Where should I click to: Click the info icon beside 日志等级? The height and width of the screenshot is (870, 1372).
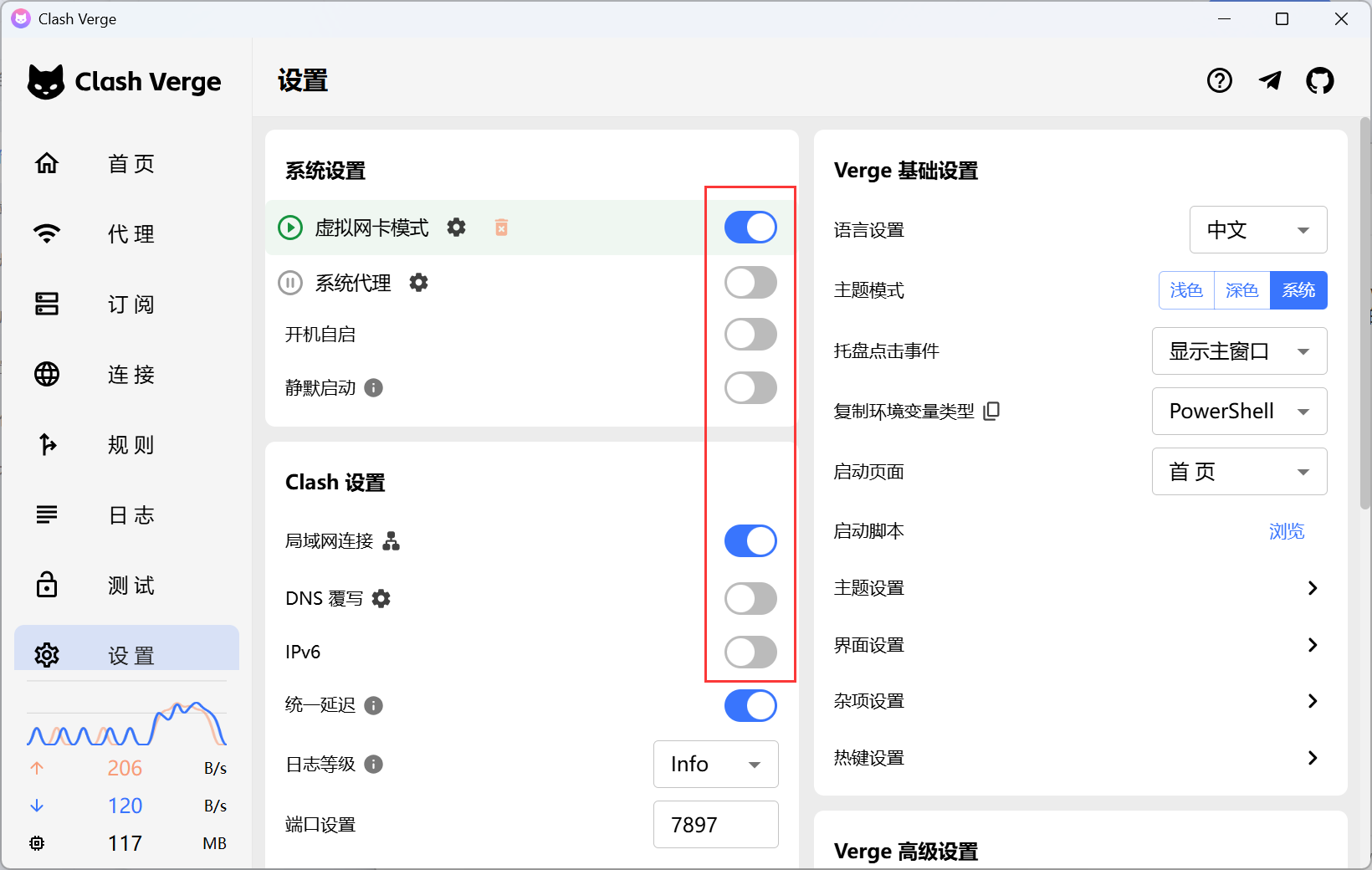coord(374,764)
